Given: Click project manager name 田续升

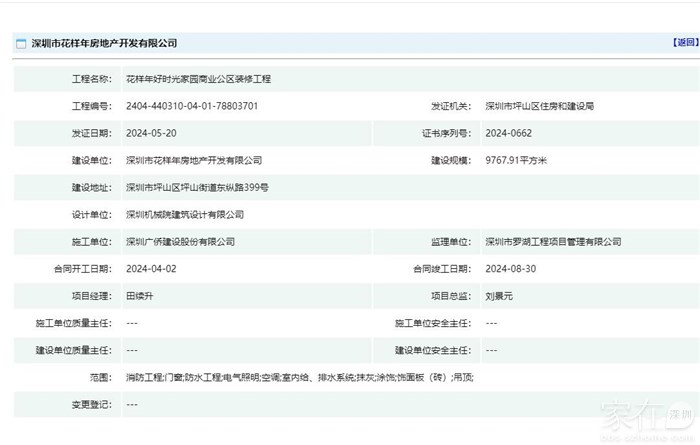Looking at the screenshot, I should [x=140, y=295].
